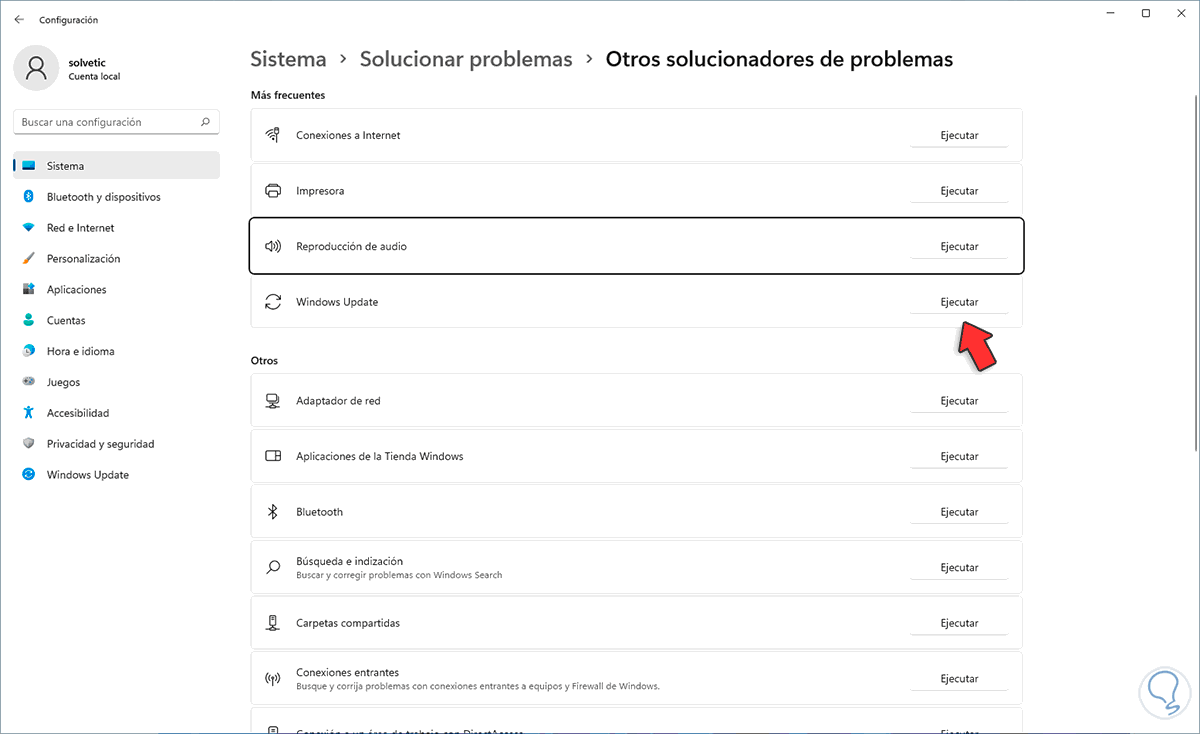
Task: Run the Windows Update troubleshooter
Action: tap(959, 302)
